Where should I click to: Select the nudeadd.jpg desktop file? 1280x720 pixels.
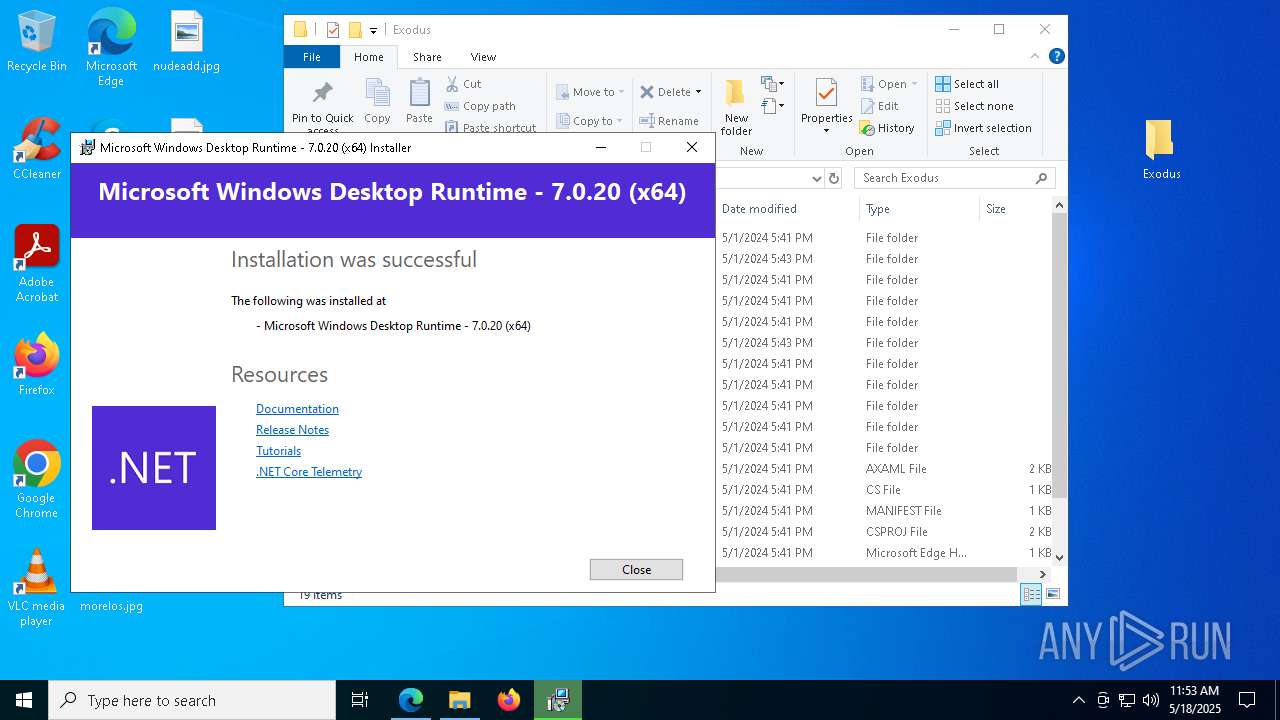(187, 42)
